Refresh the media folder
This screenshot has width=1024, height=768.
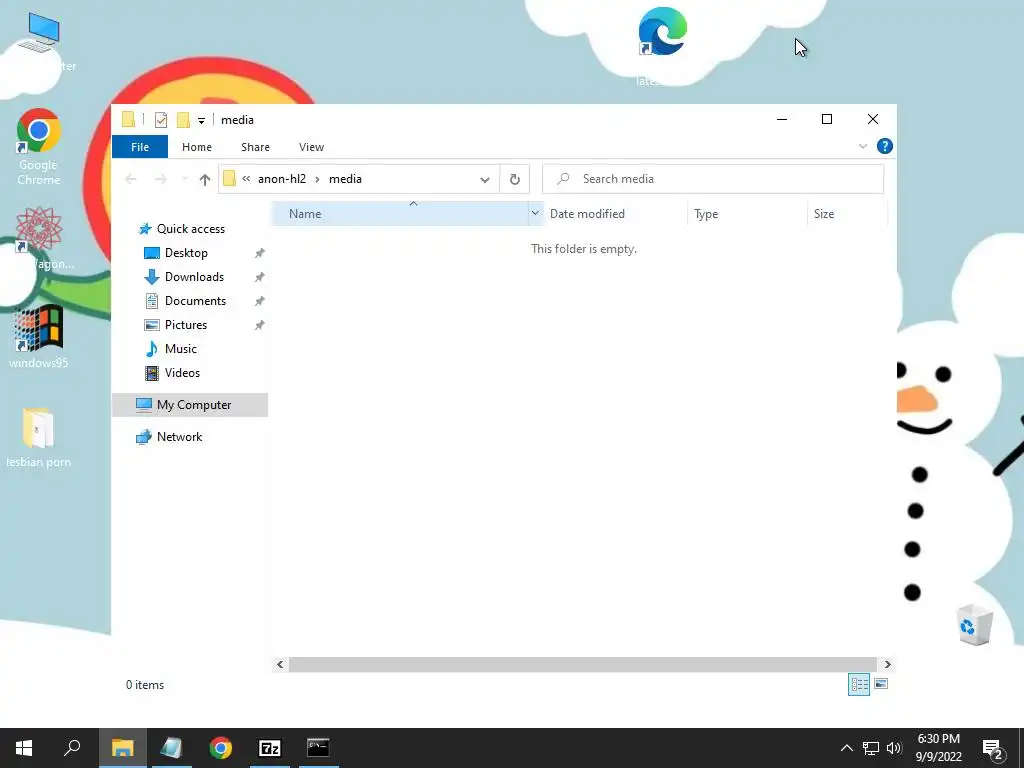515,179
